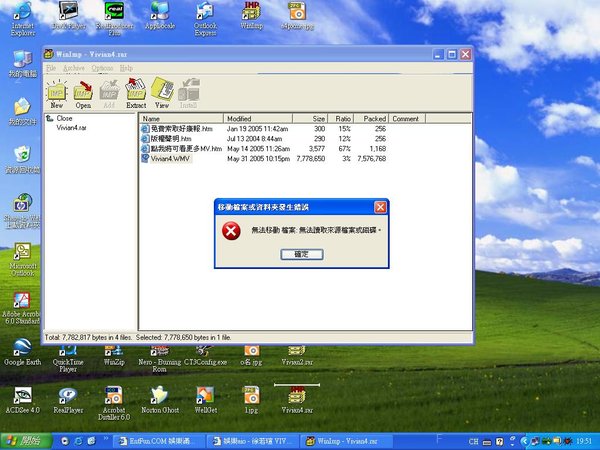Click QuickTime Player desktop icon

(68, 359)
